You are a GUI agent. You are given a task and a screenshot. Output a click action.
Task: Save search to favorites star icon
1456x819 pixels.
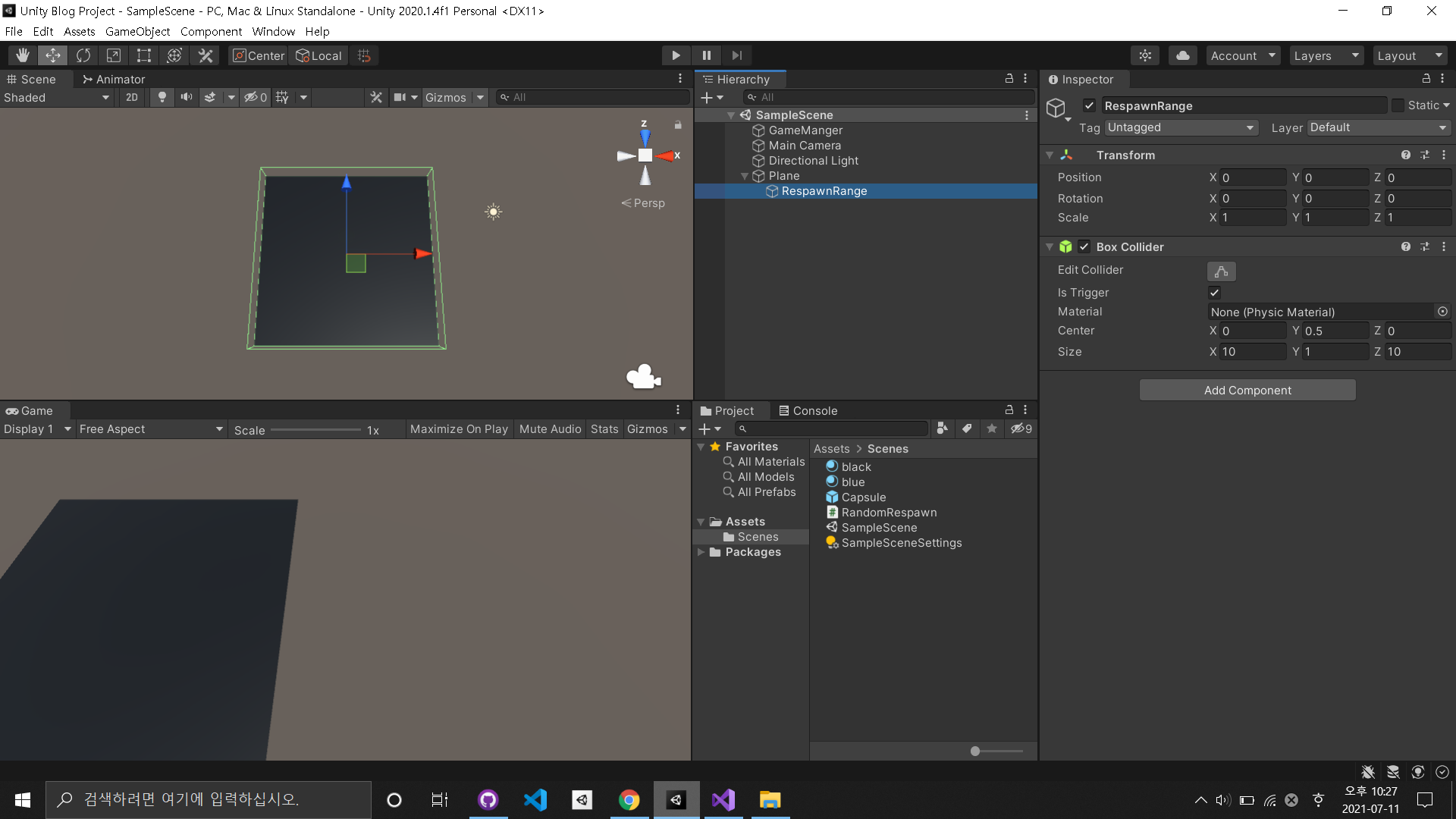(992, 428)
